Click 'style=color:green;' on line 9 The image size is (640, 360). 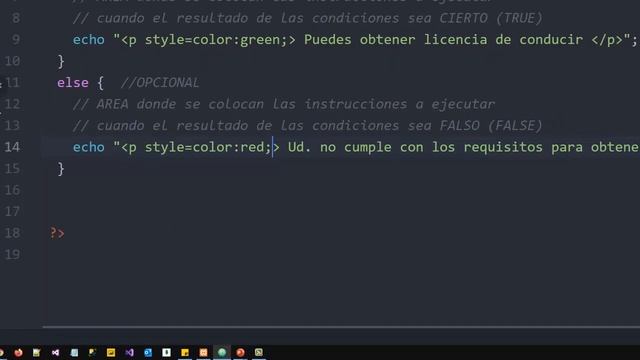click(x=216, y=40)
